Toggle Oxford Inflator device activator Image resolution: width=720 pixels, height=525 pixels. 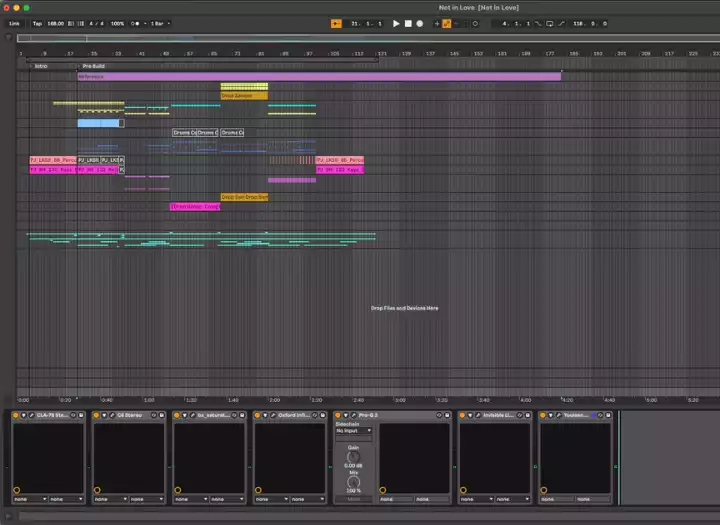(257, 415)
